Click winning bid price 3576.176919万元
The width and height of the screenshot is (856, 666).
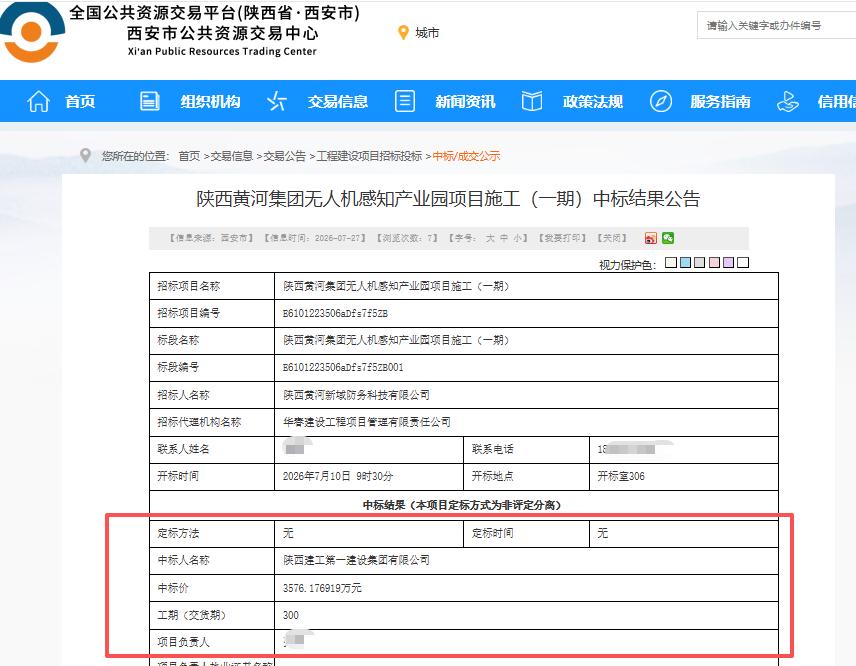pyautogui.click(x=322, y=588)
